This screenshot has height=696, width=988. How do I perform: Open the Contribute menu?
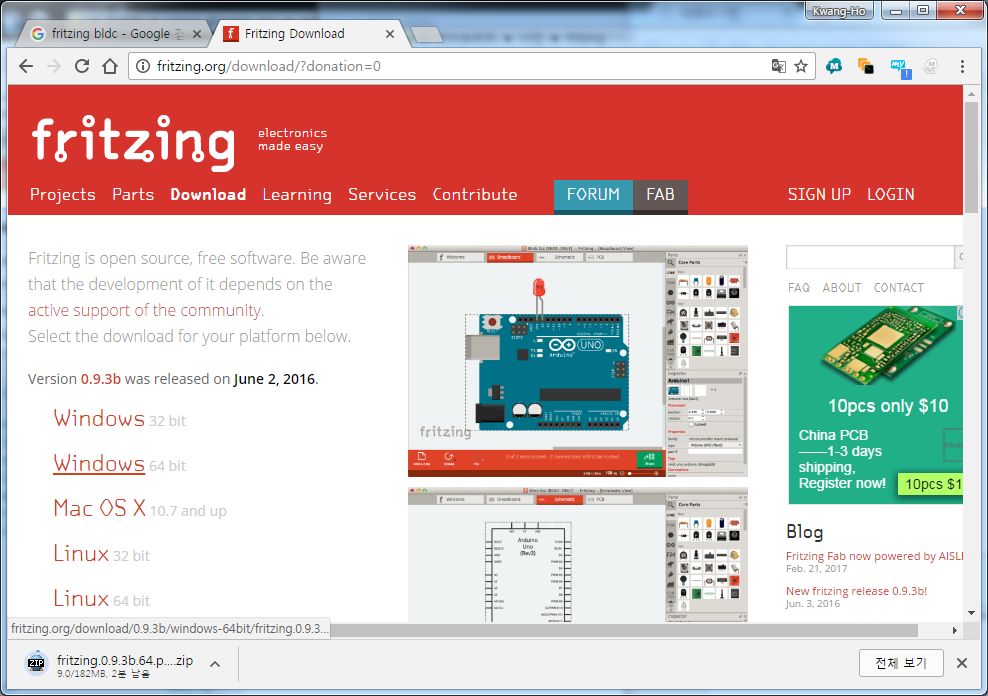click(474, 195)
